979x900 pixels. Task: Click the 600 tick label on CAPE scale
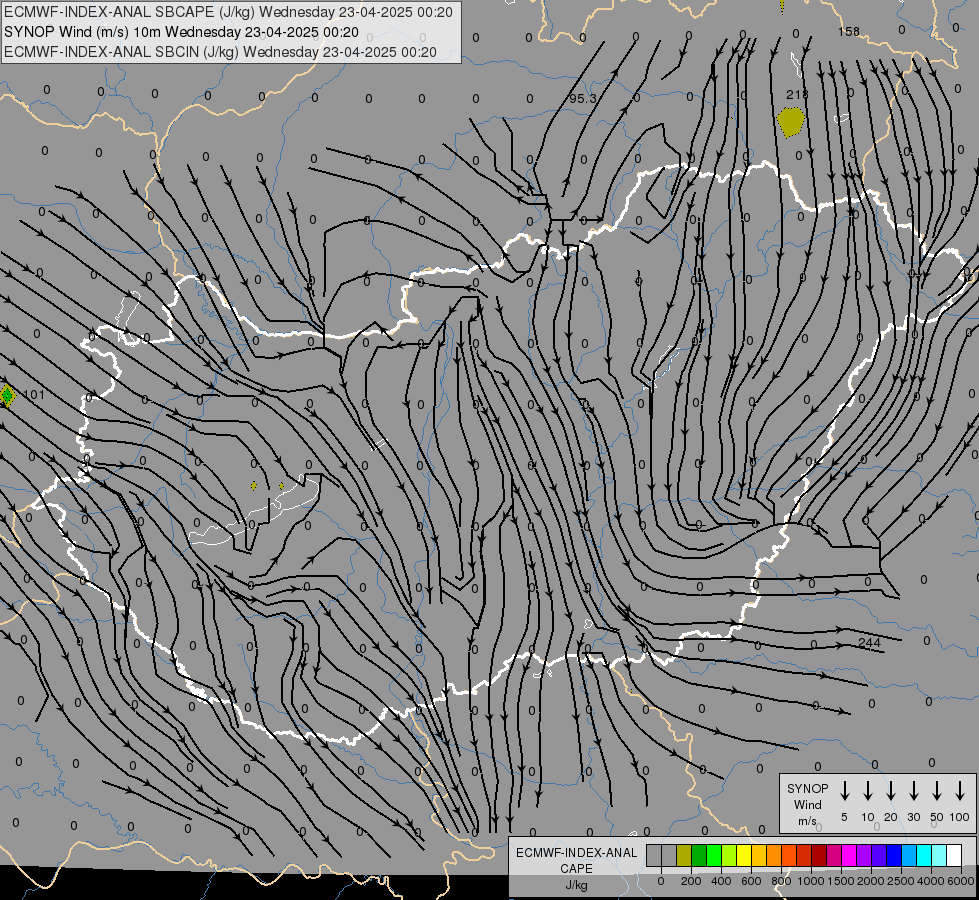coord(751,881)
